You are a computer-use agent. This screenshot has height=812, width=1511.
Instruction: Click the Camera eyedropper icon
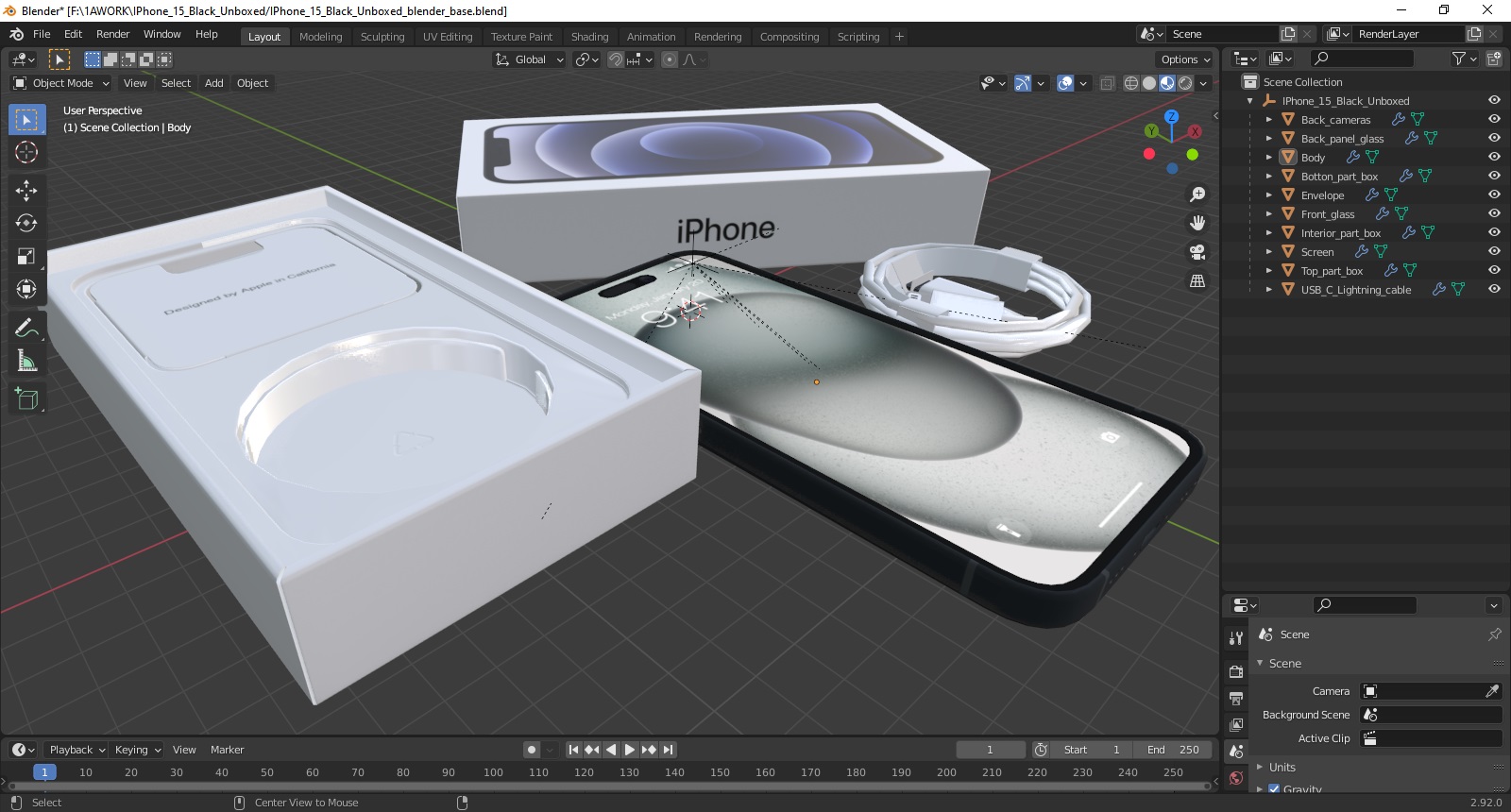(1492, 691)
